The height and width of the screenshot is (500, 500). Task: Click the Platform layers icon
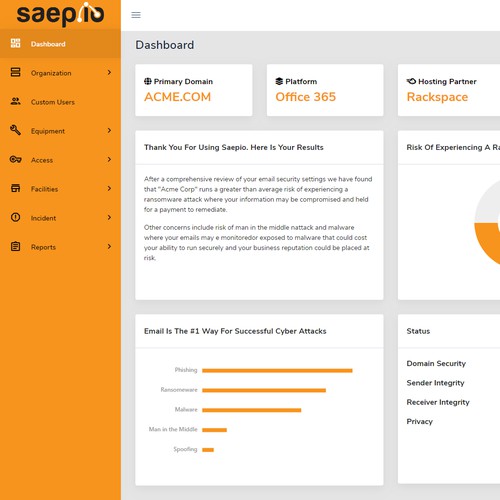coord(279,81)
